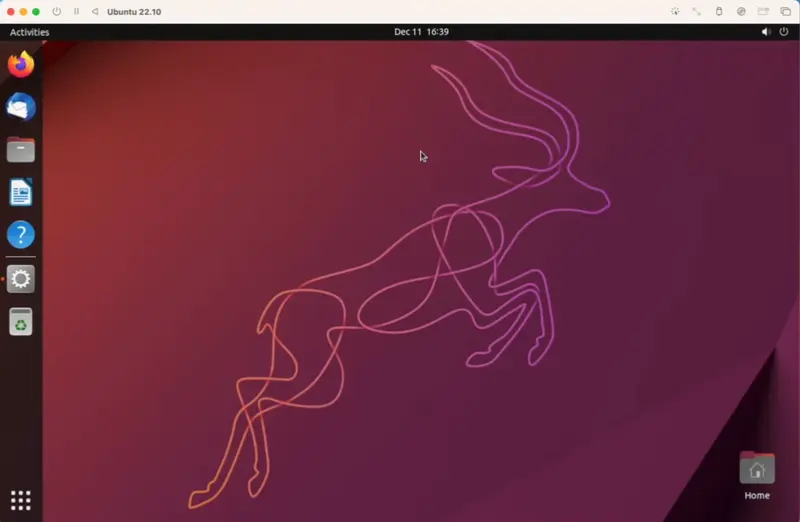Open the shared folder icon
The image size is (800, 522).
point(763,11)
